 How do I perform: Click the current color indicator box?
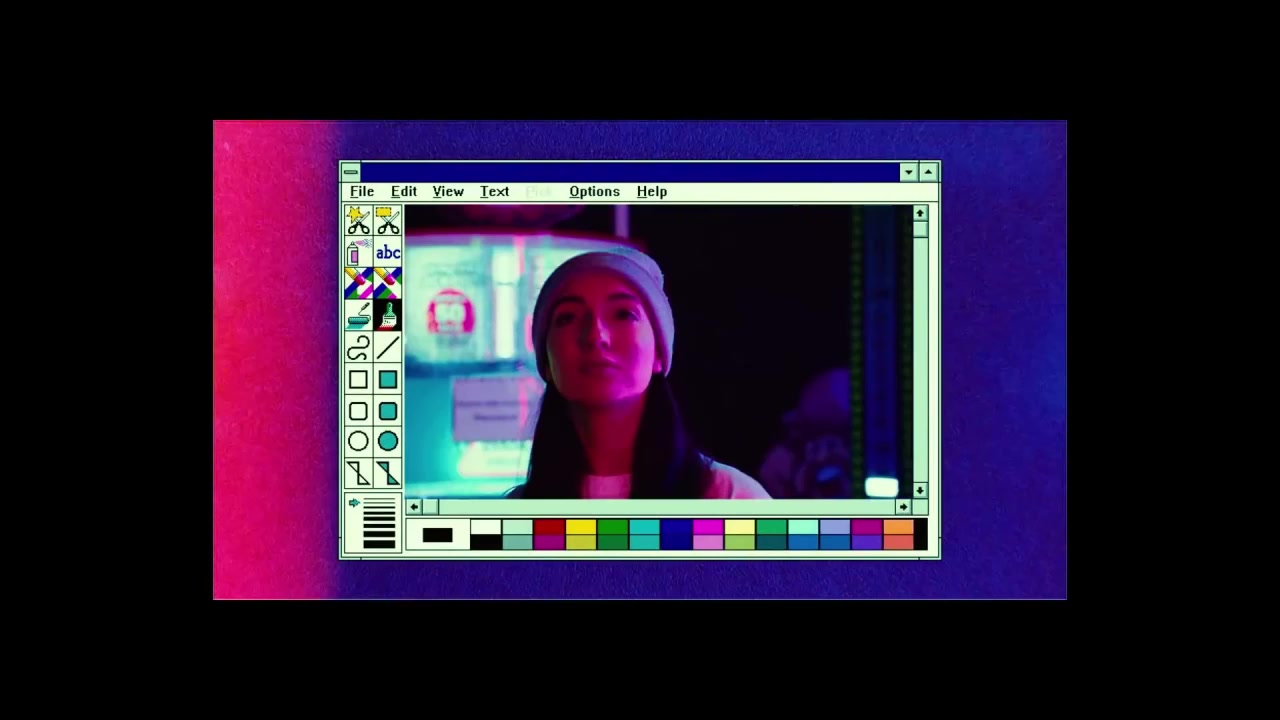437,535
